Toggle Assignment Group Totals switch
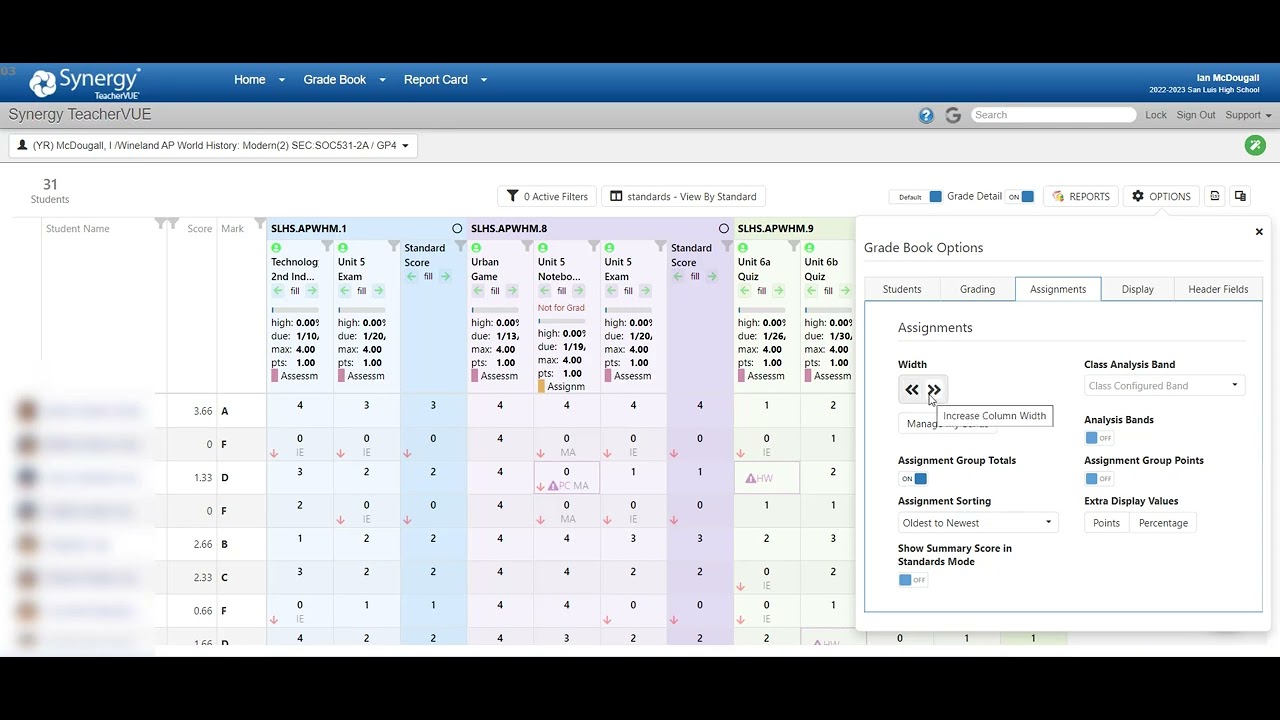Image resolution: width=1280 pixels, height=720 pixels. (x=913, y=479)
